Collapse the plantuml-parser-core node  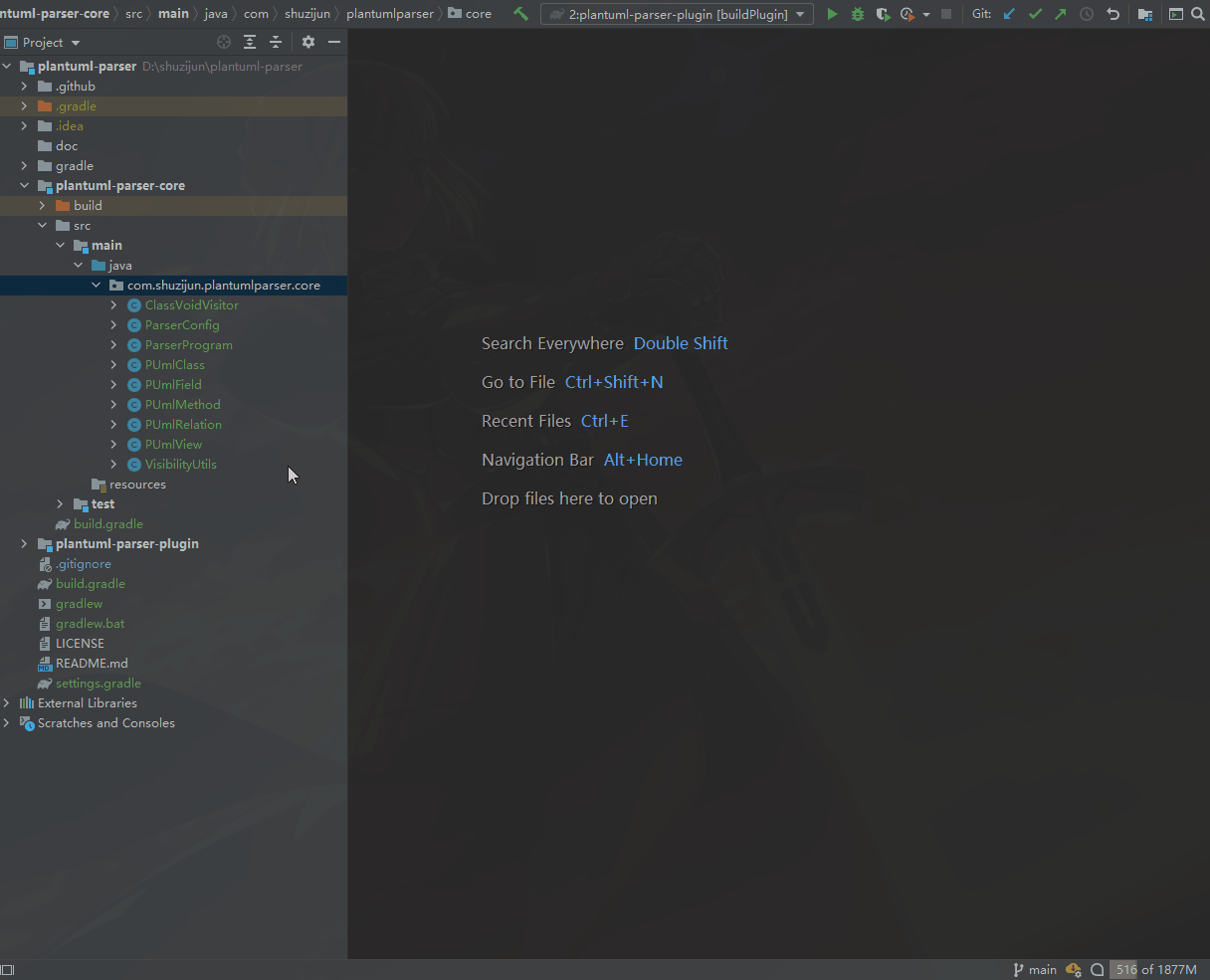click(24, 185)
